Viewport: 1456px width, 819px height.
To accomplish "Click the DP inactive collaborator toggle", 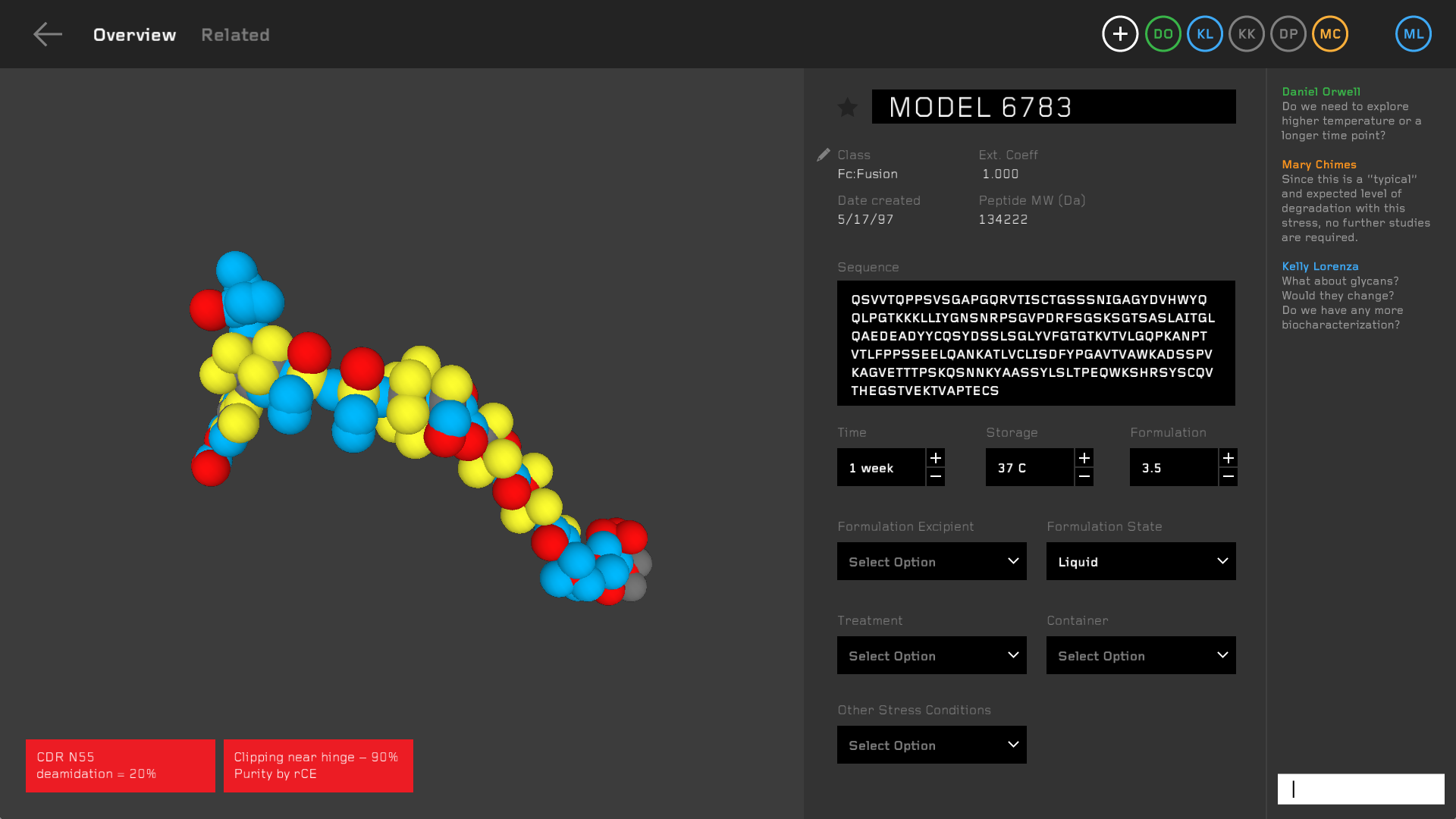I will click(x=1288, y=33).
